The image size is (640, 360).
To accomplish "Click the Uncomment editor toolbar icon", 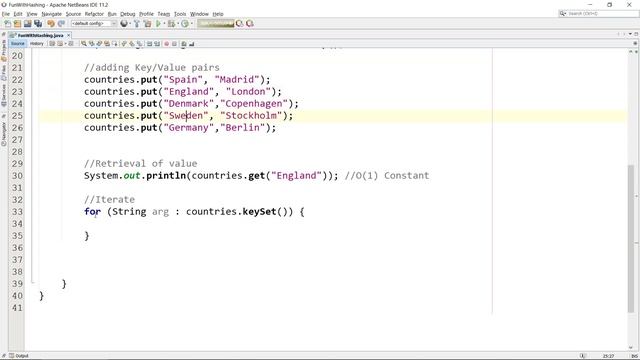I will tap(191, 44).
